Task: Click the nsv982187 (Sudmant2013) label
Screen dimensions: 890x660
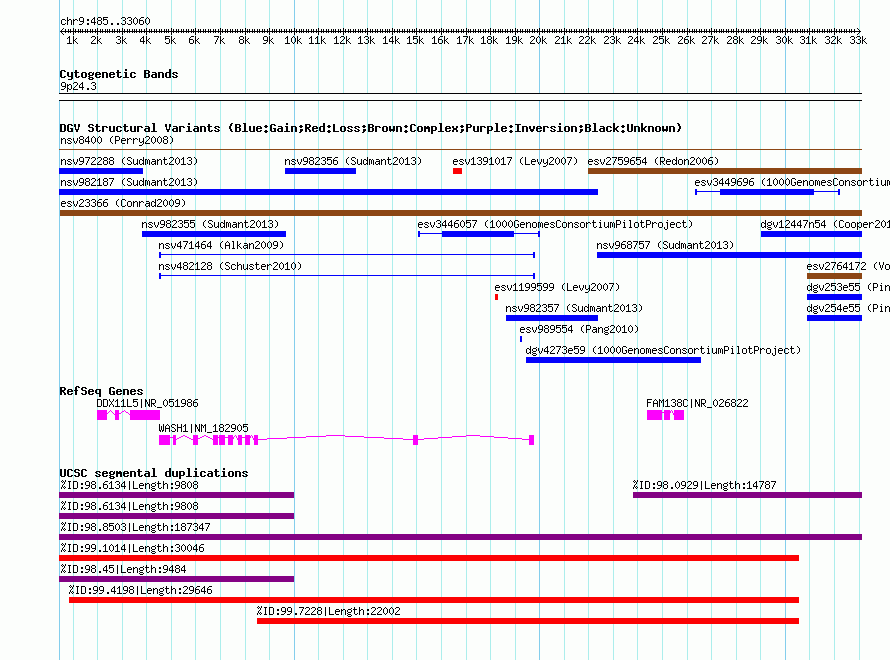Action: (129, 182)
